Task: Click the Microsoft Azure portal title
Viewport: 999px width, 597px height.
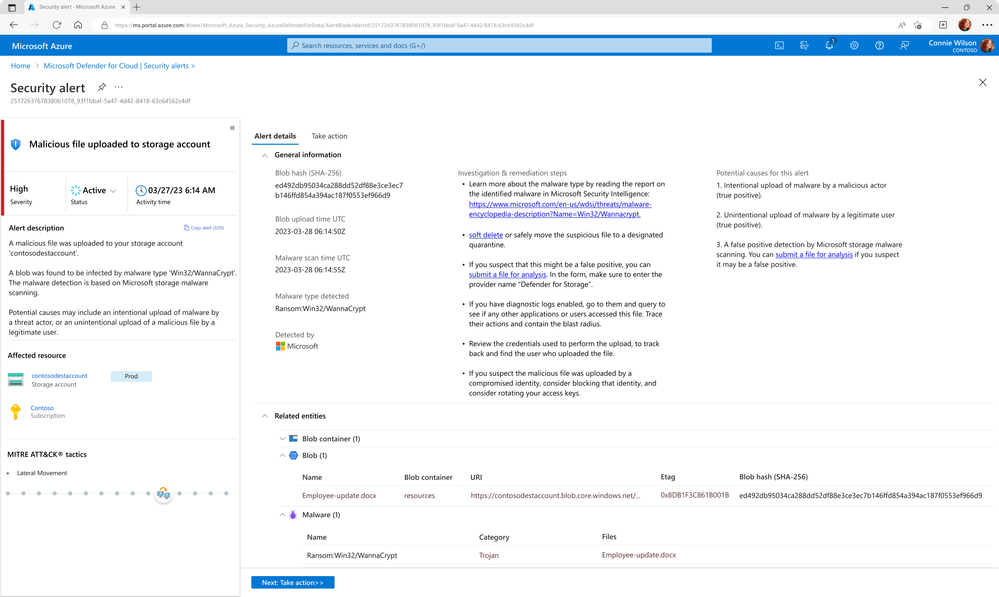Action: pyautogui.click(x=42, y=46)
